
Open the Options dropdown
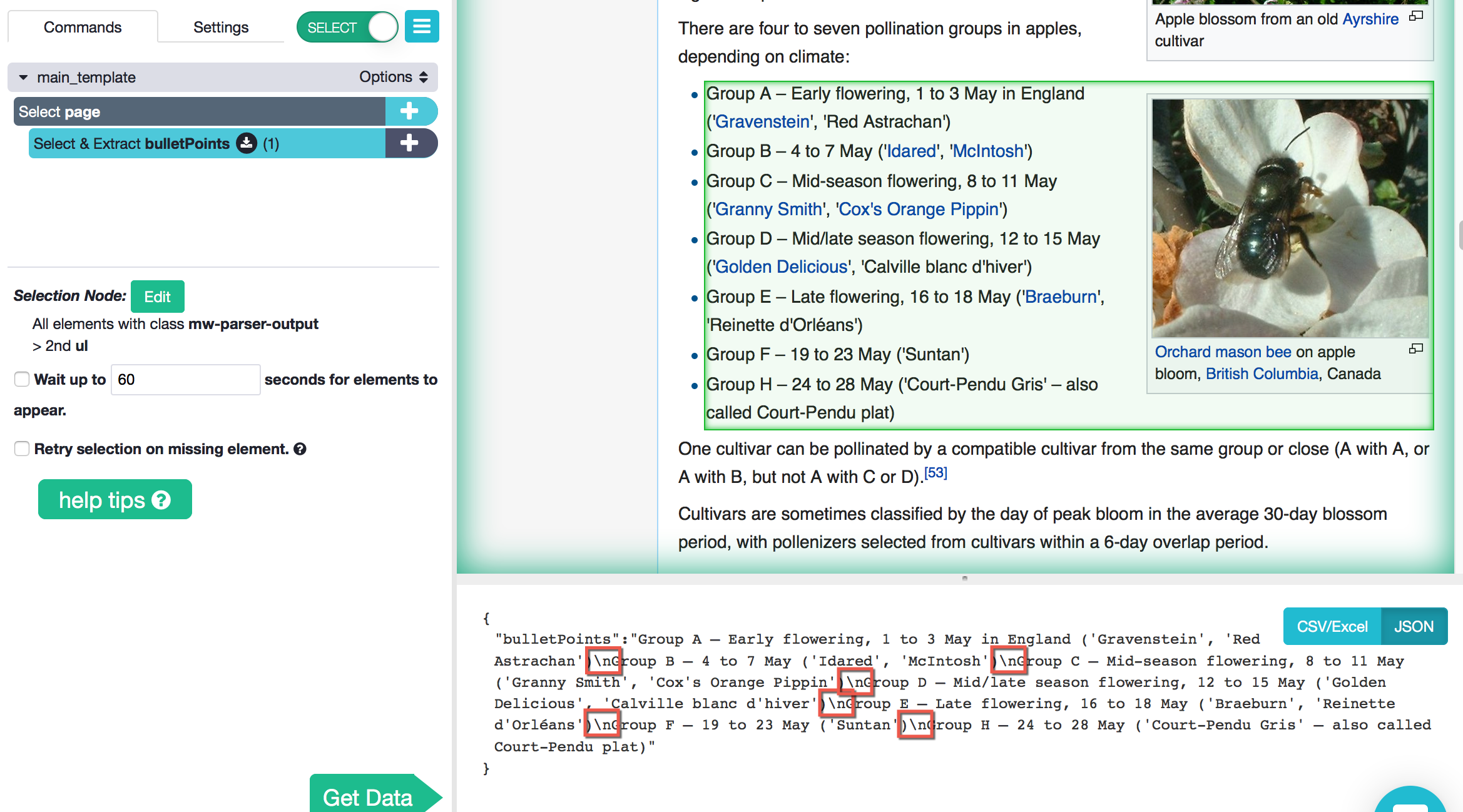pyautogui.click(x=394, y=77)
